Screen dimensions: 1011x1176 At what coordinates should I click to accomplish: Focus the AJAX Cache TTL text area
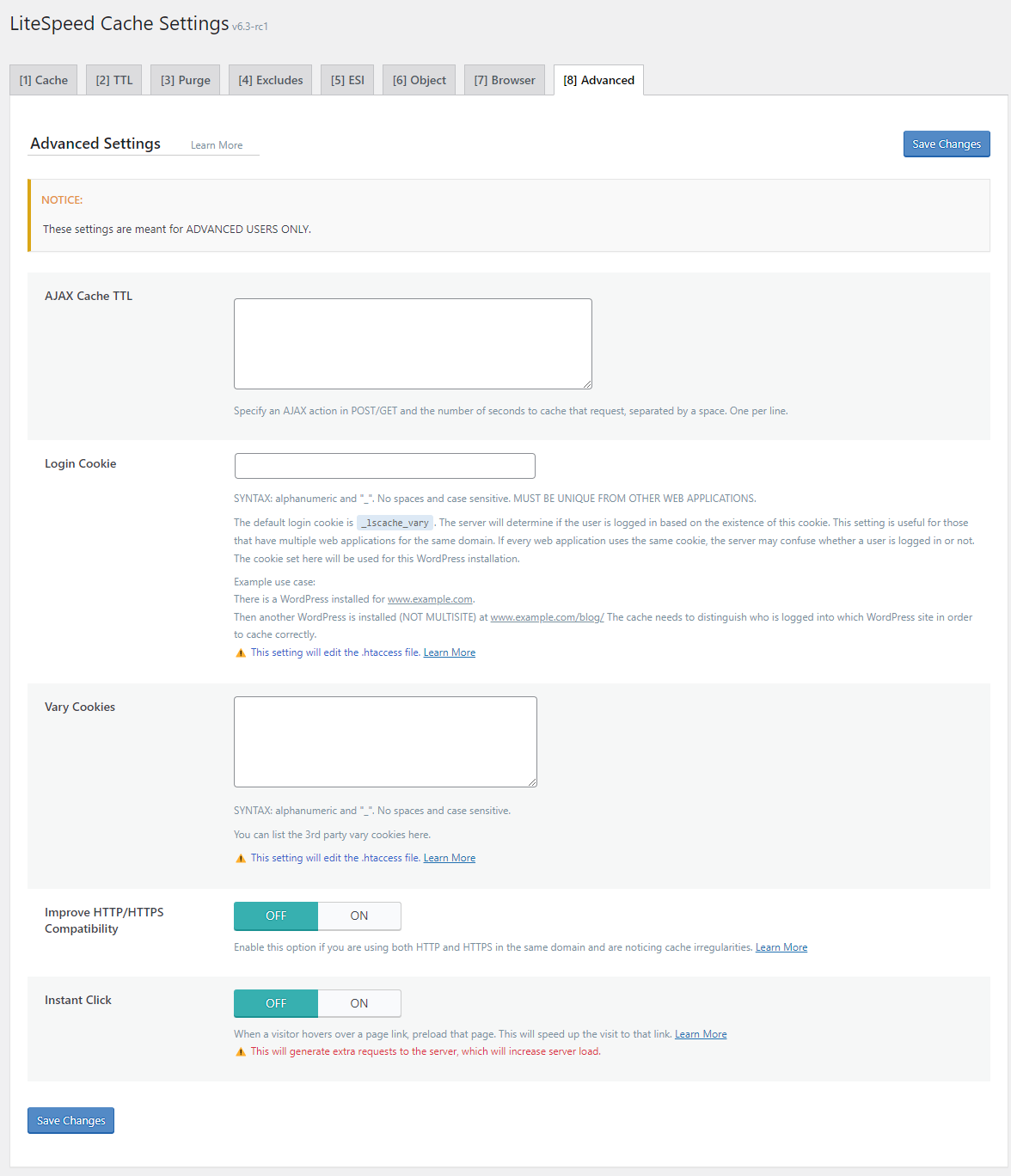[x=413, y=344]
